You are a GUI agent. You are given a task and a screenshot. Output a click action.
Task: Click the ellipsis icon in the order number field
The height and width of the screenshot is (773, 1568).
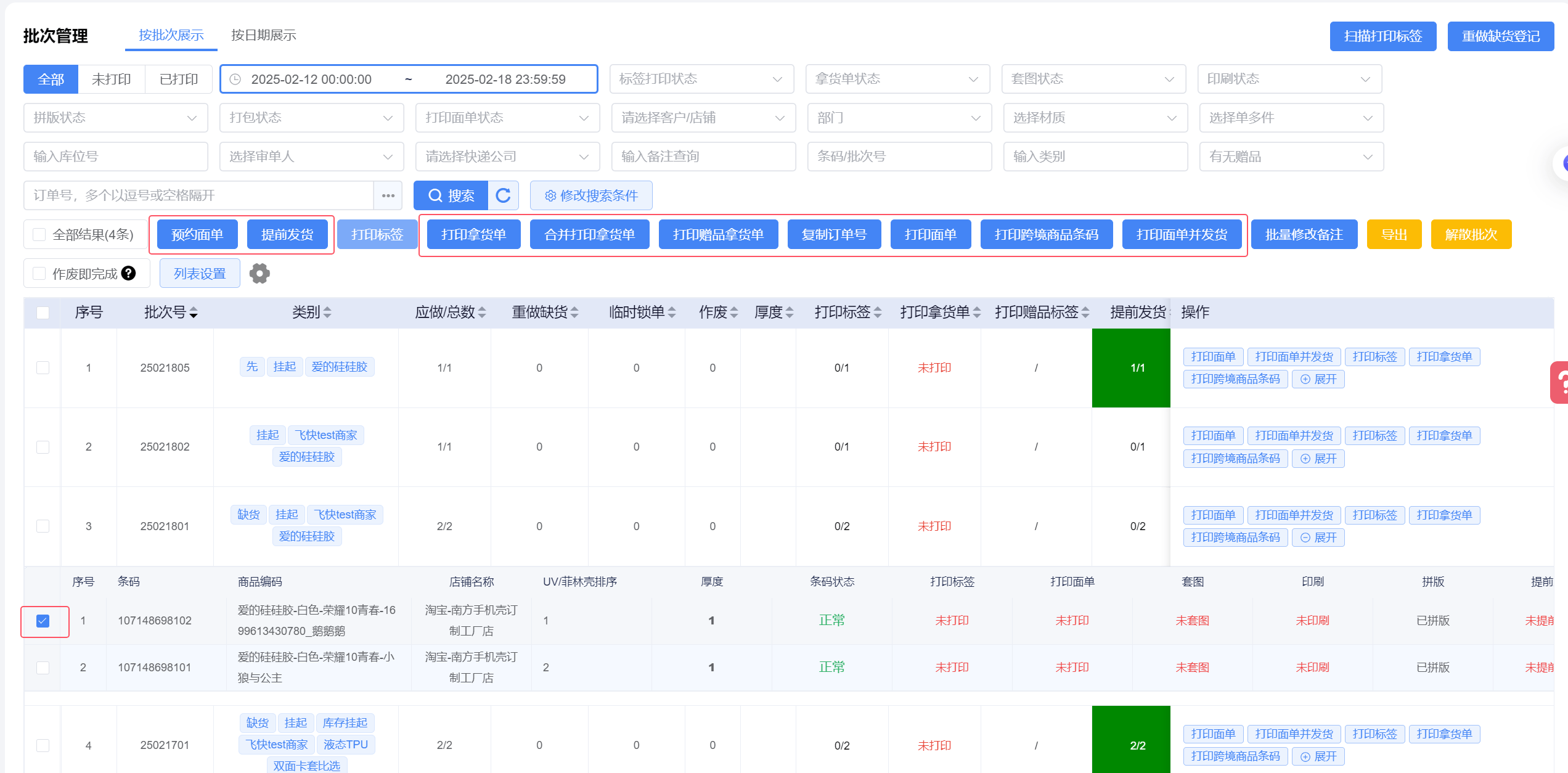388,195
